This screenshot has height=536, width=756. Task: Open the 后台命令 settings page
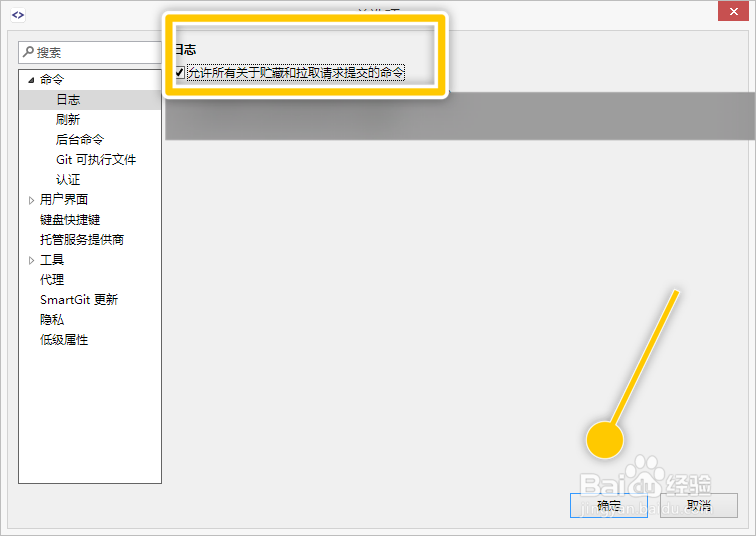80,140
